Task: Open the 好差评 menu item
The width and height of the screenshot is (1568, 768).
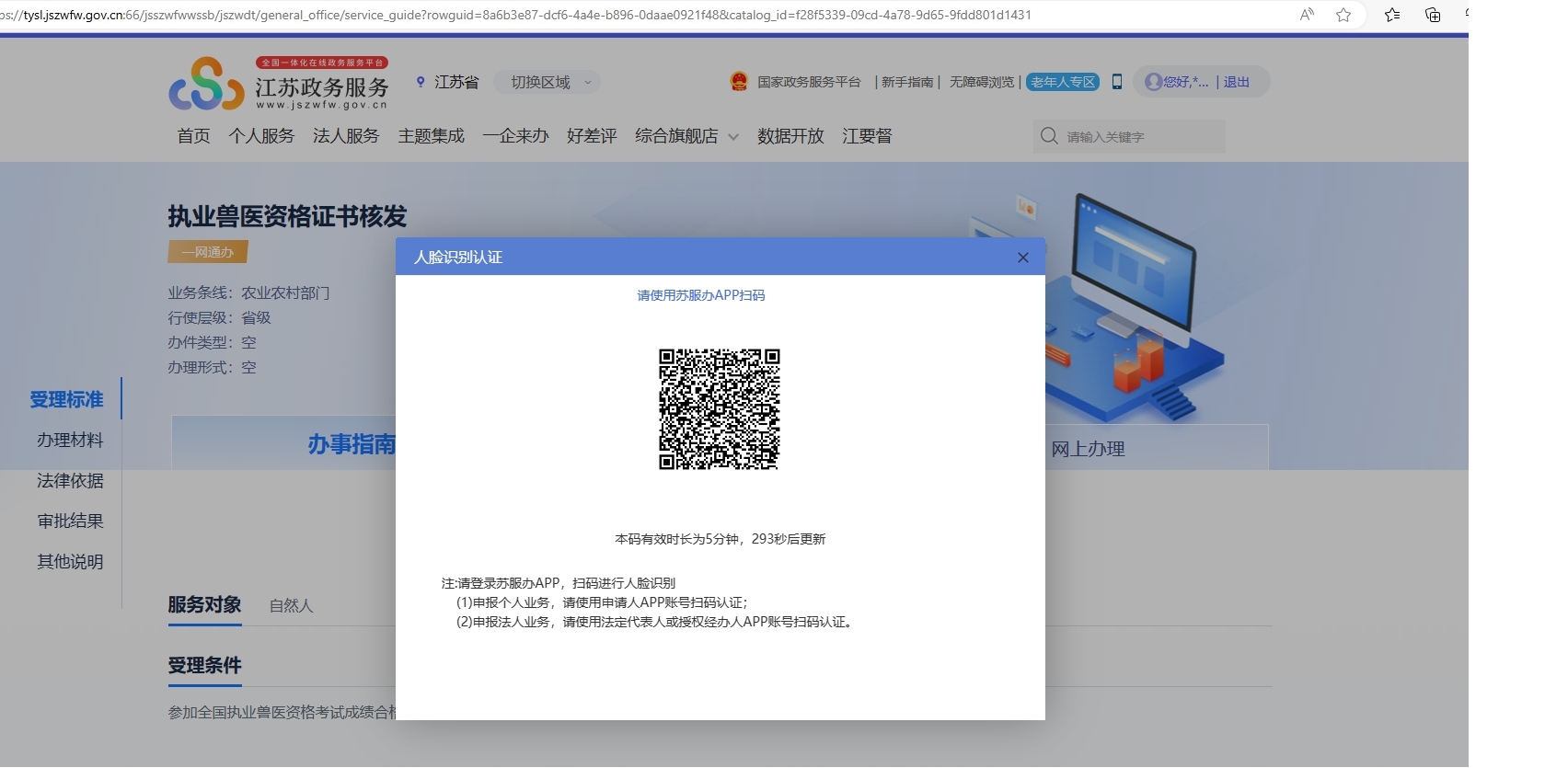Action: 592,136
